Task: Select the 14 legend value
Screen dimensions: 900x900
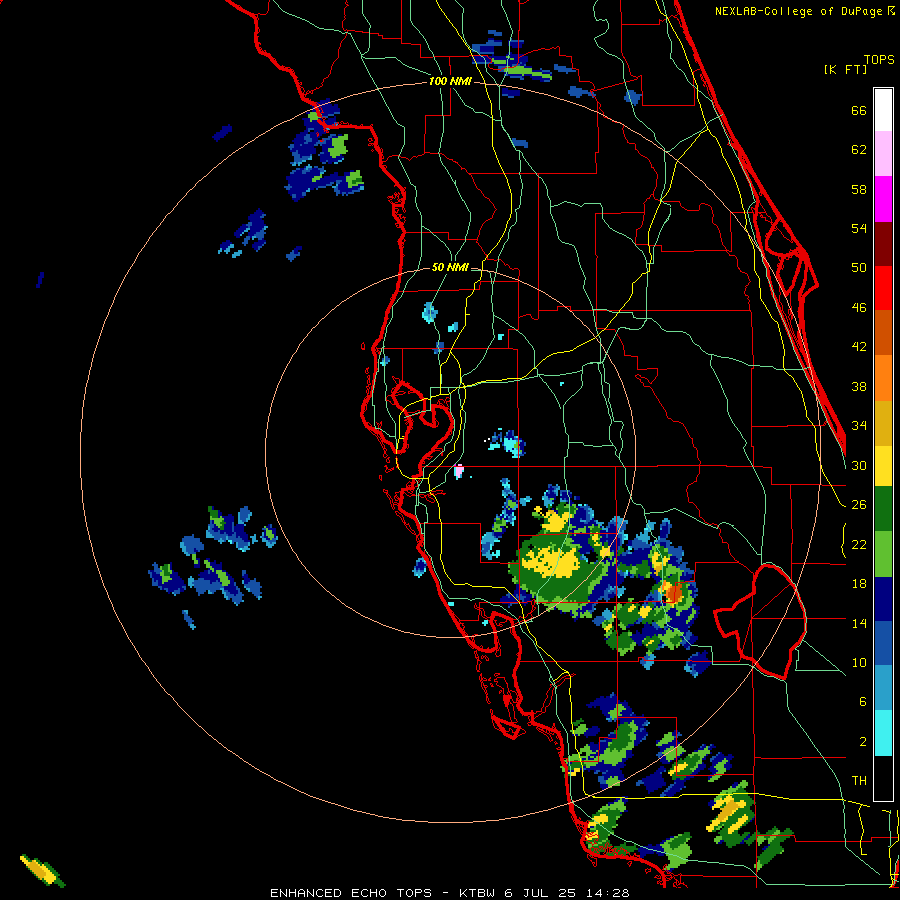Action: (x=859, y=623)
